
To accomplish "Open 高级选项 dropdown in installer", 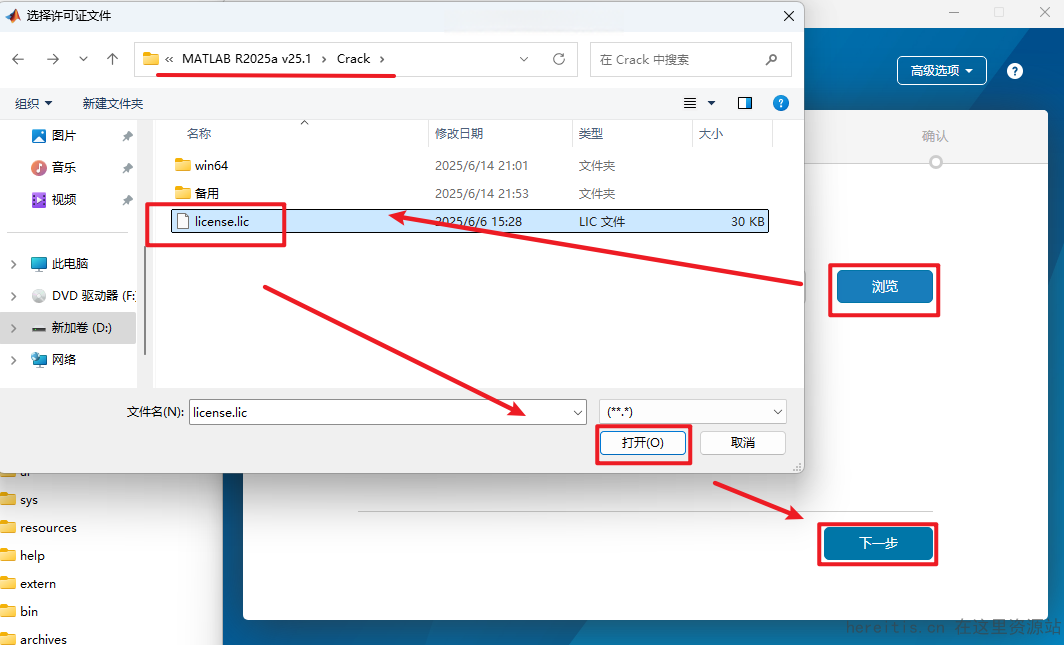I will point(941,71).
